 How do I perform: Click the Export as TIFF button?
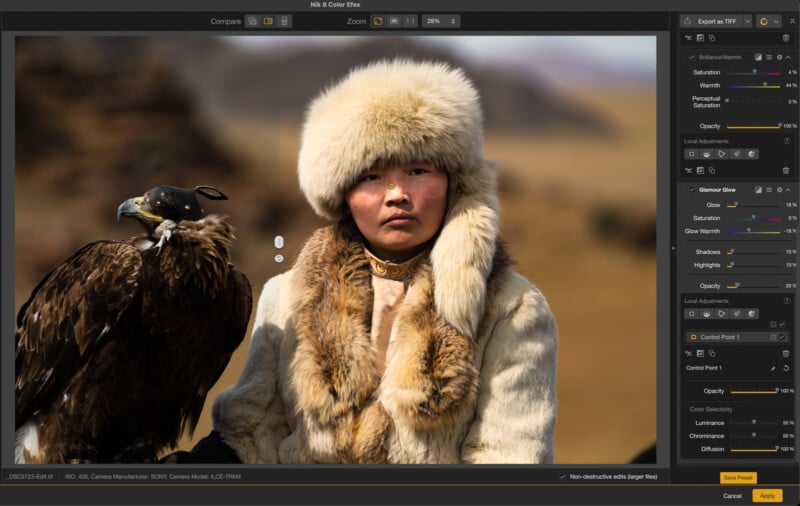pyautogui.click(x=710, y=21)
